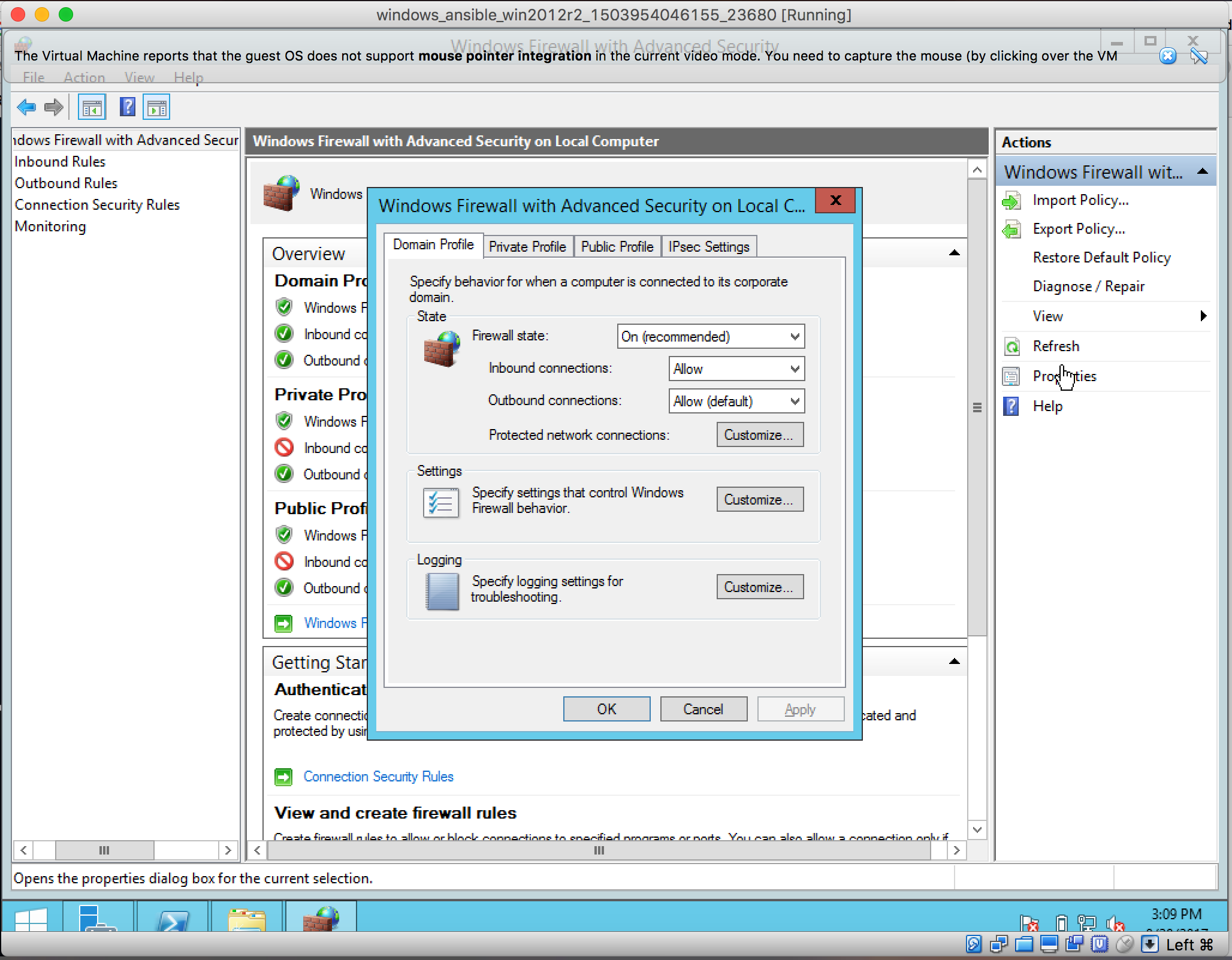Viewport: 1232px width, 960px height.
Task: Click Customize in the Settings group
Action: (x=760, y=500)
